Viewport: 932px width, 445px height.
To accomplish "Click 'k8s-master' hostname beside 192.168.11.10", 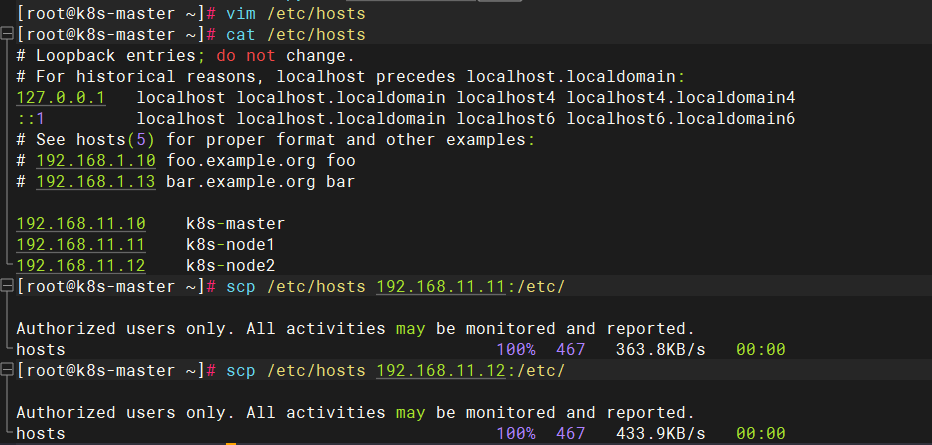I will [235, 223].
